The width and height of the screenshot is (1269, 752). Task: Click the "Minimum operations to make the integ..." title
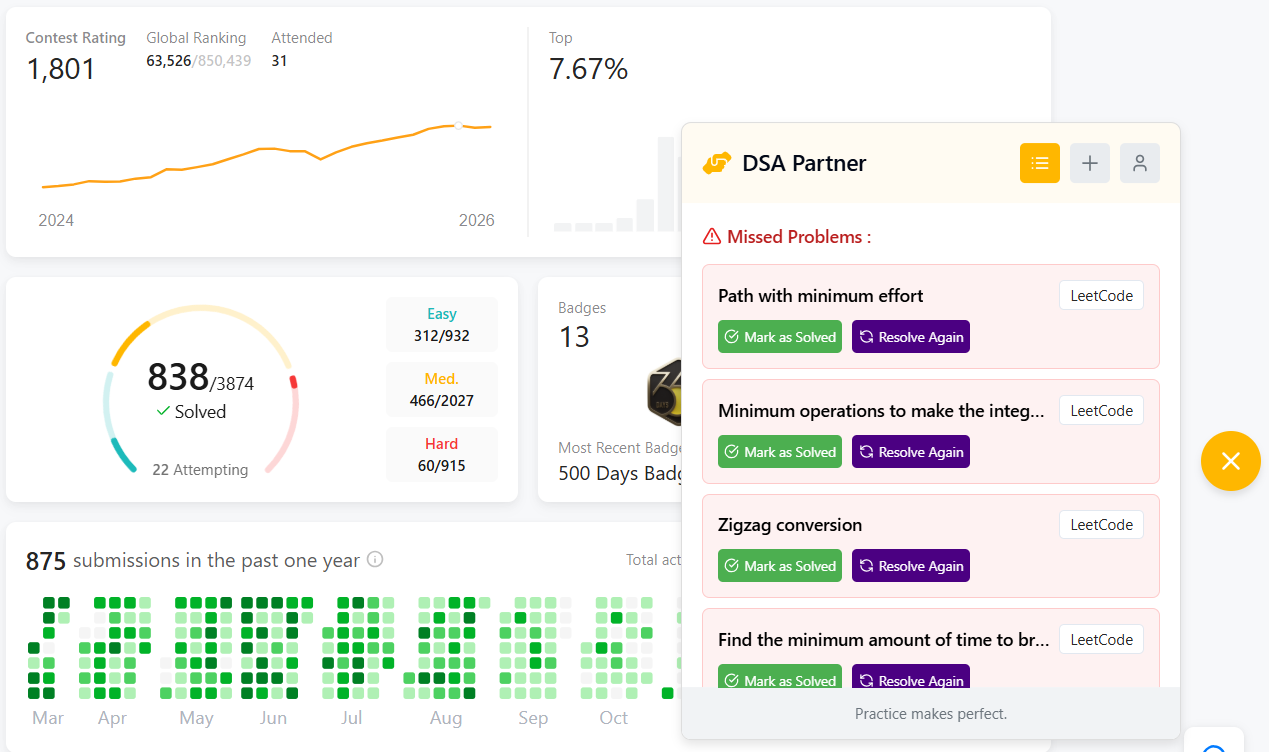tap(883, 411)
